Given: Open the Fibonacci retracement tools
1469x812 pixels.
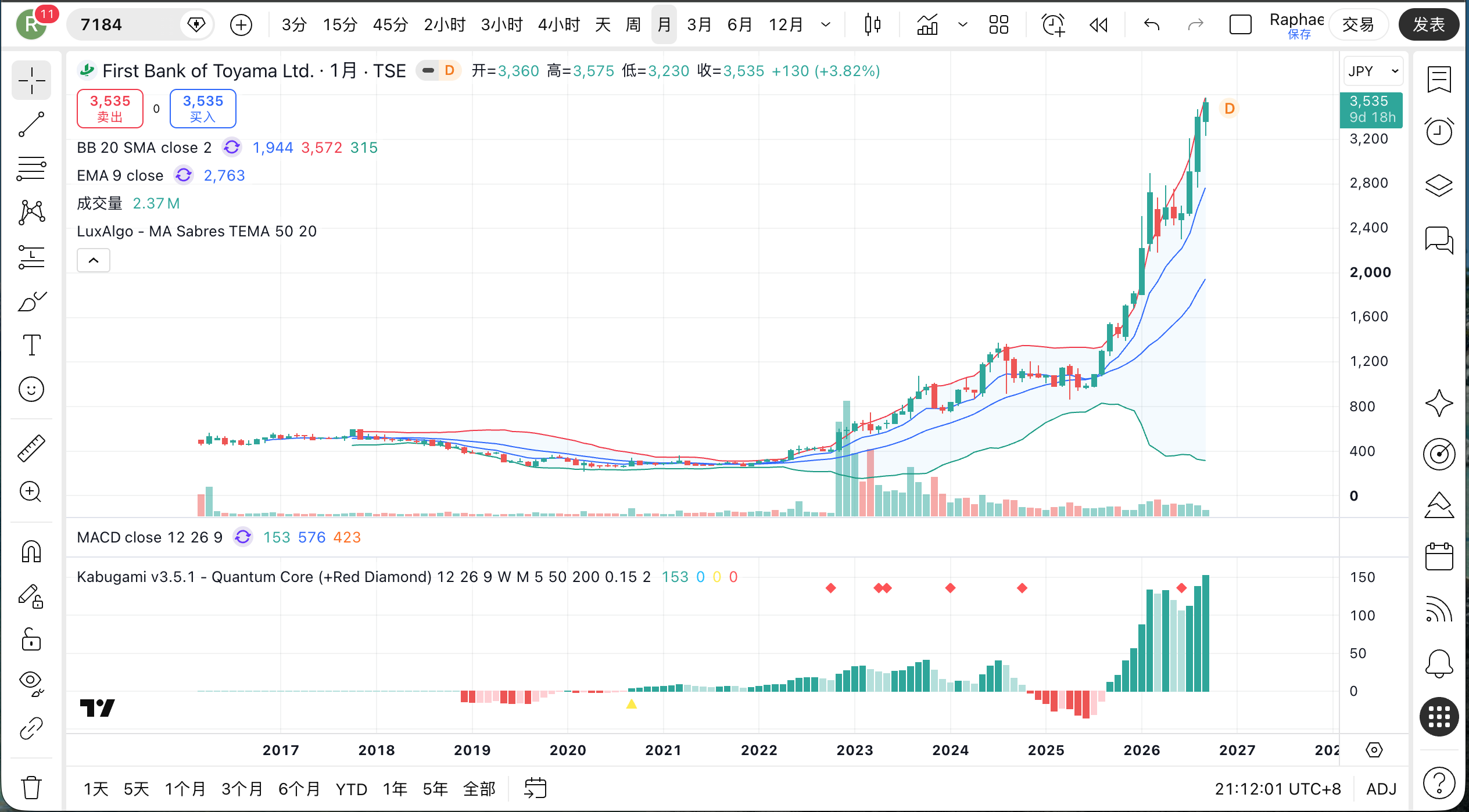Looking at the screenshot, I should click(x=31, y=168).
